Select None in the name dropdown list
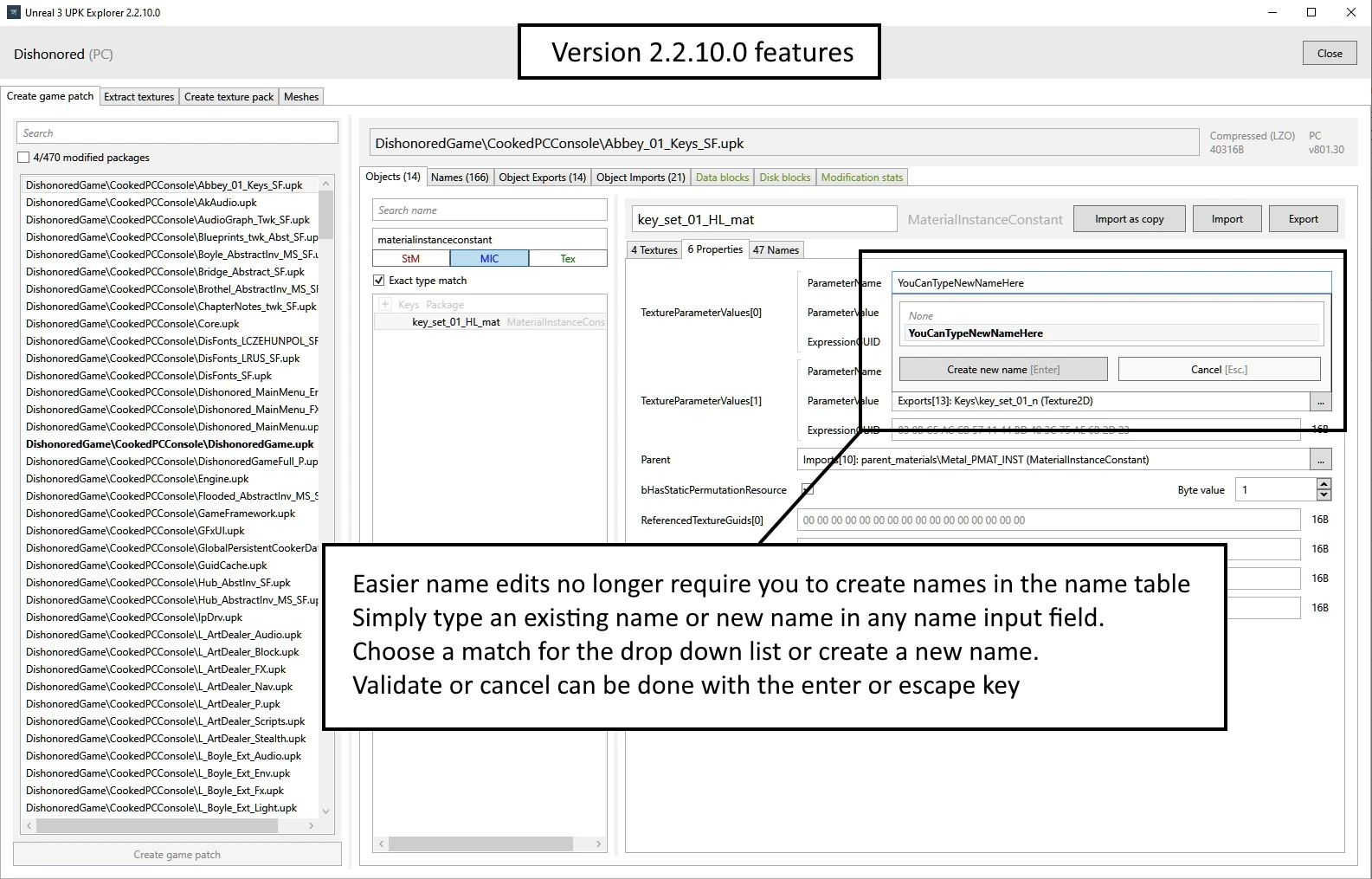 [921, 316]
